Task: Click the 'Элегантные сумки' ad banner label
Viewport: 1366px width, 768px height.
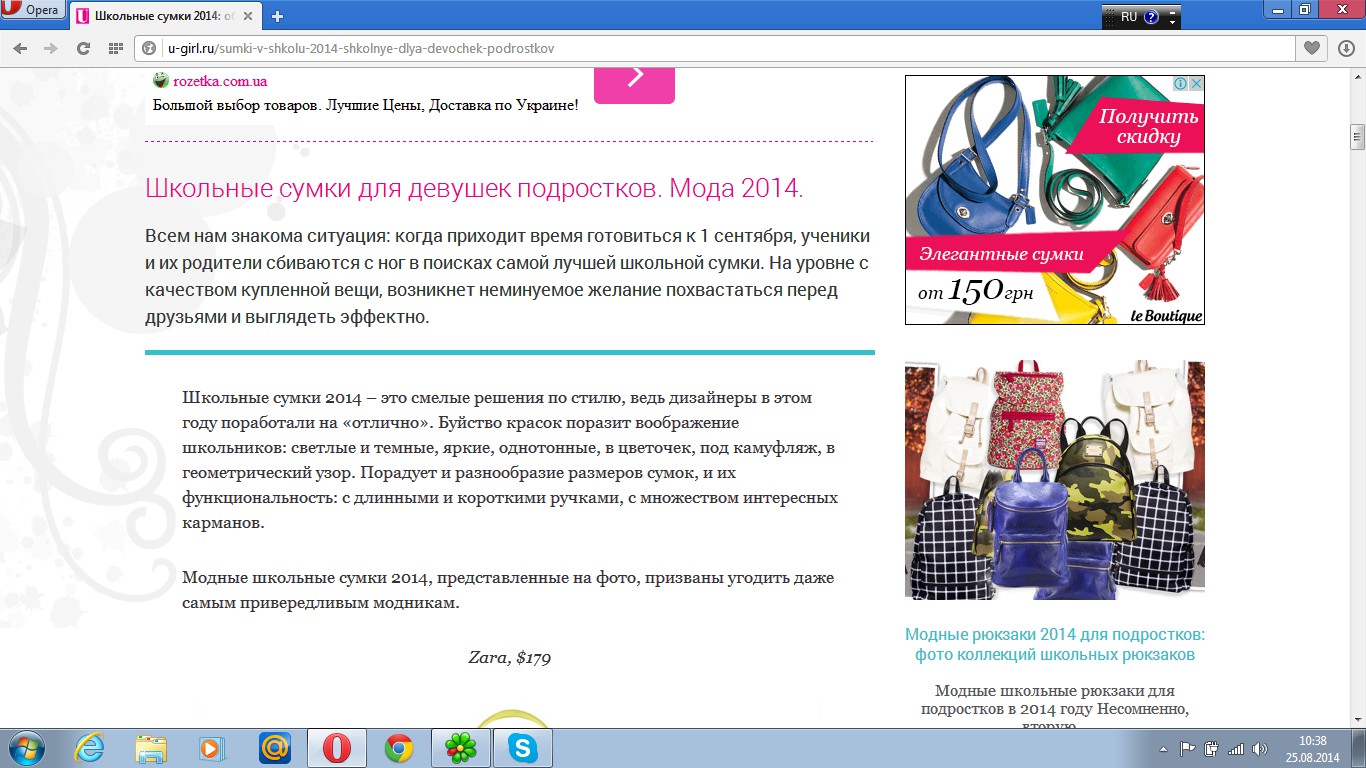Action: click(1001, 254)
